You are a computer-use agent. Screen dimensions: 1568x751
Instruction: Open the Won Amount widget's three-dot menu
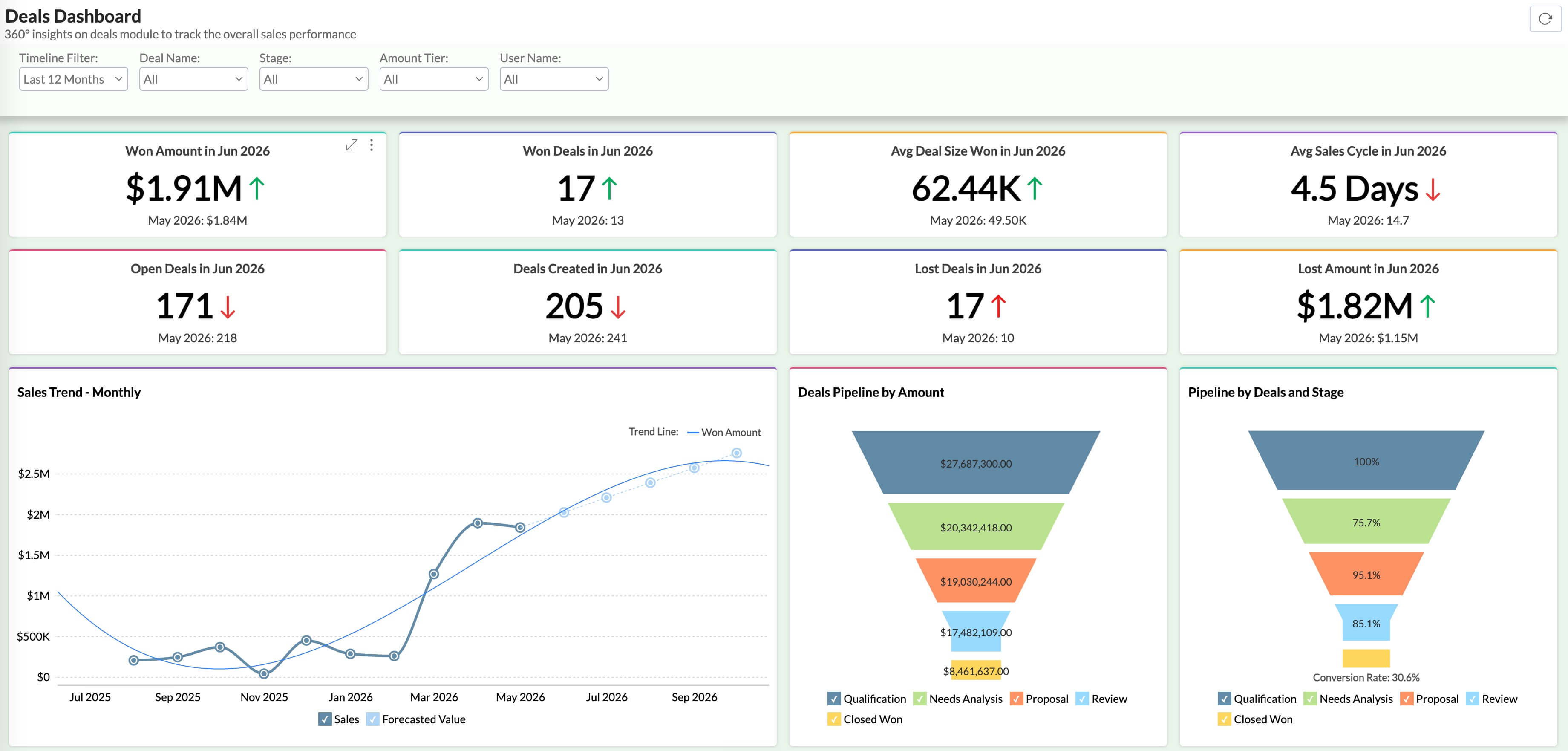click(x=371, y=145)
